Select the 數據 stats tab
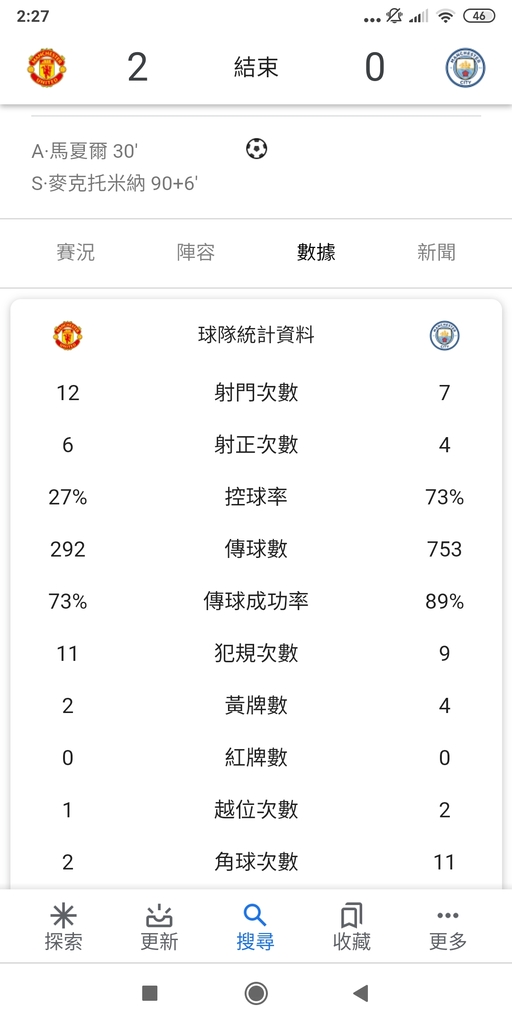Image resolution: width=512 pixels, height=1024 pixels. 316,252
